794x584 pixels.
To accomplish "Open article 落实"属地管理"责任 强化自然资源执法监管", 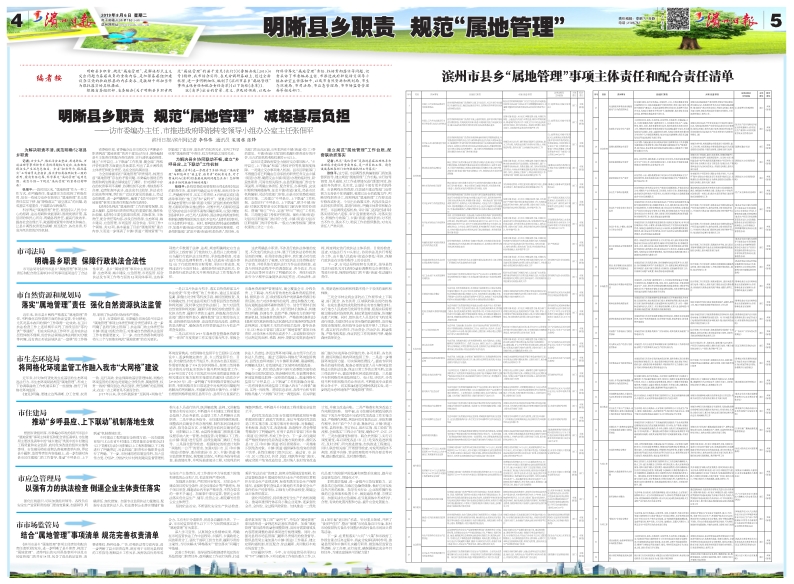I will [91, 305].
